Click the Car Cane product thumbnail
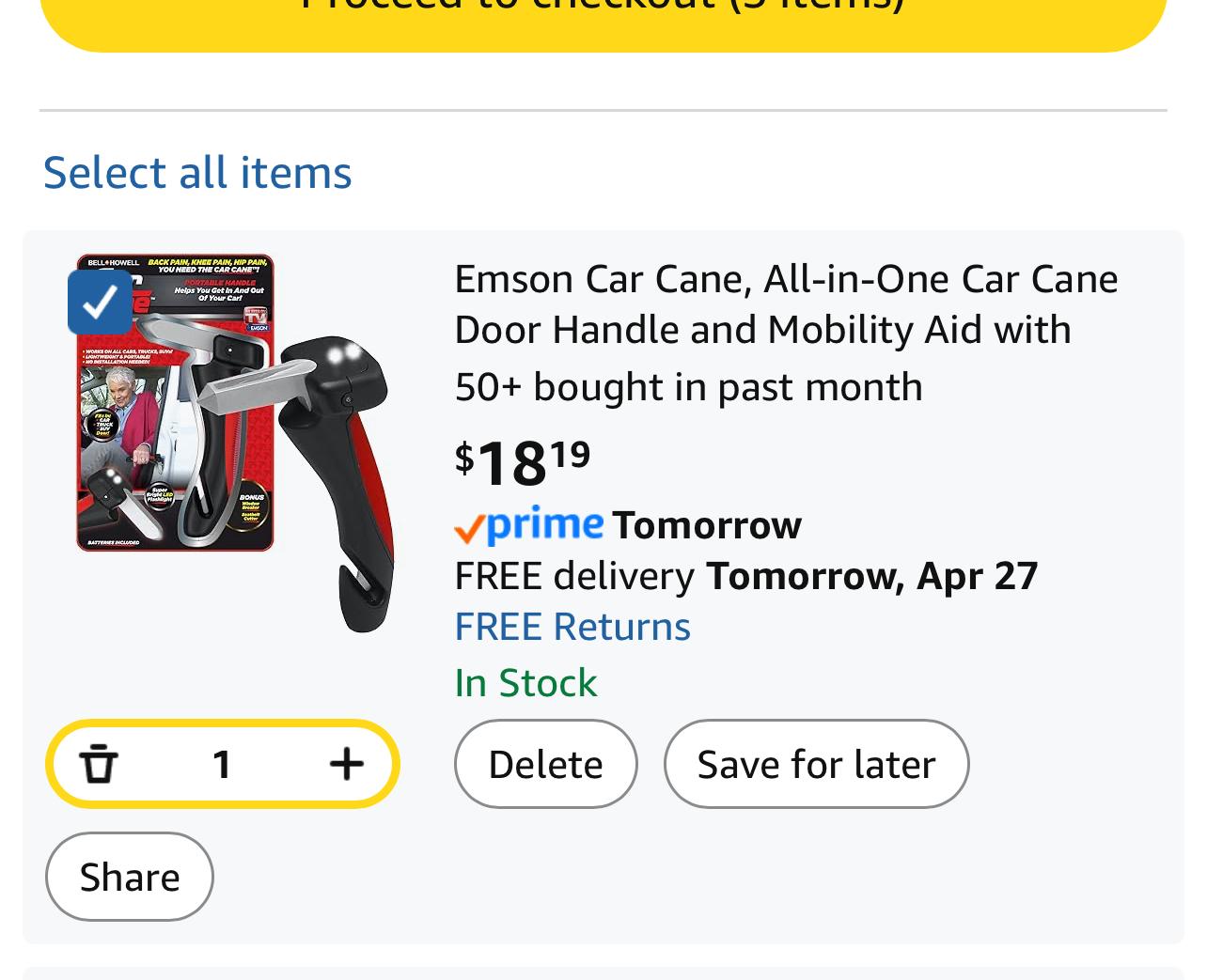Image resolution: width=1207 pixels, height=980 pixels. pyautogui.click(x=235, y=442)
